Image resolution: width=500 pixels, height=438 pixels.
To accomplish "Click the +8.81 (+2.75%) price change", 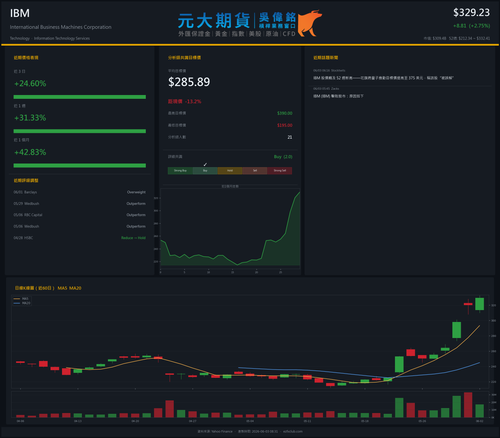I will click(471, 26).
